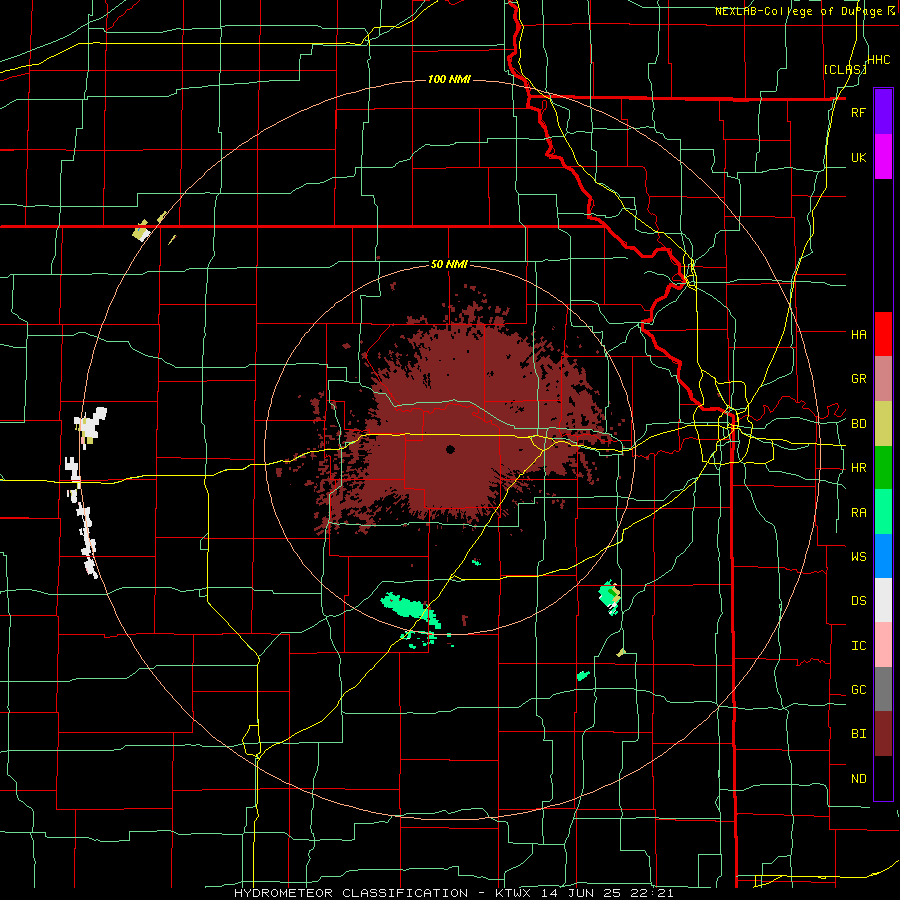Click the UK legend label
Image resolution: width=900 pixels, height=900 pixels.
(x=858, y=157)
